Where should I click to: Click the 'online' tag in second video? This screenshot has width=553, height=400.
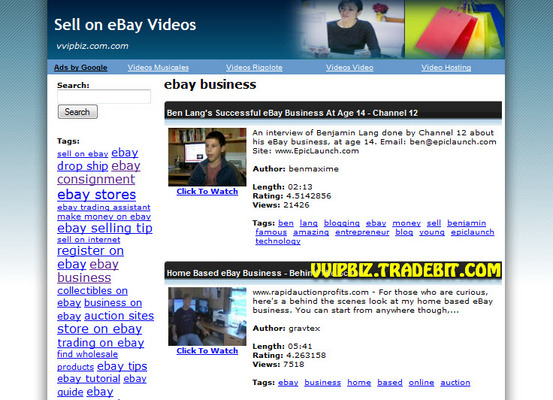click(421, 383)
